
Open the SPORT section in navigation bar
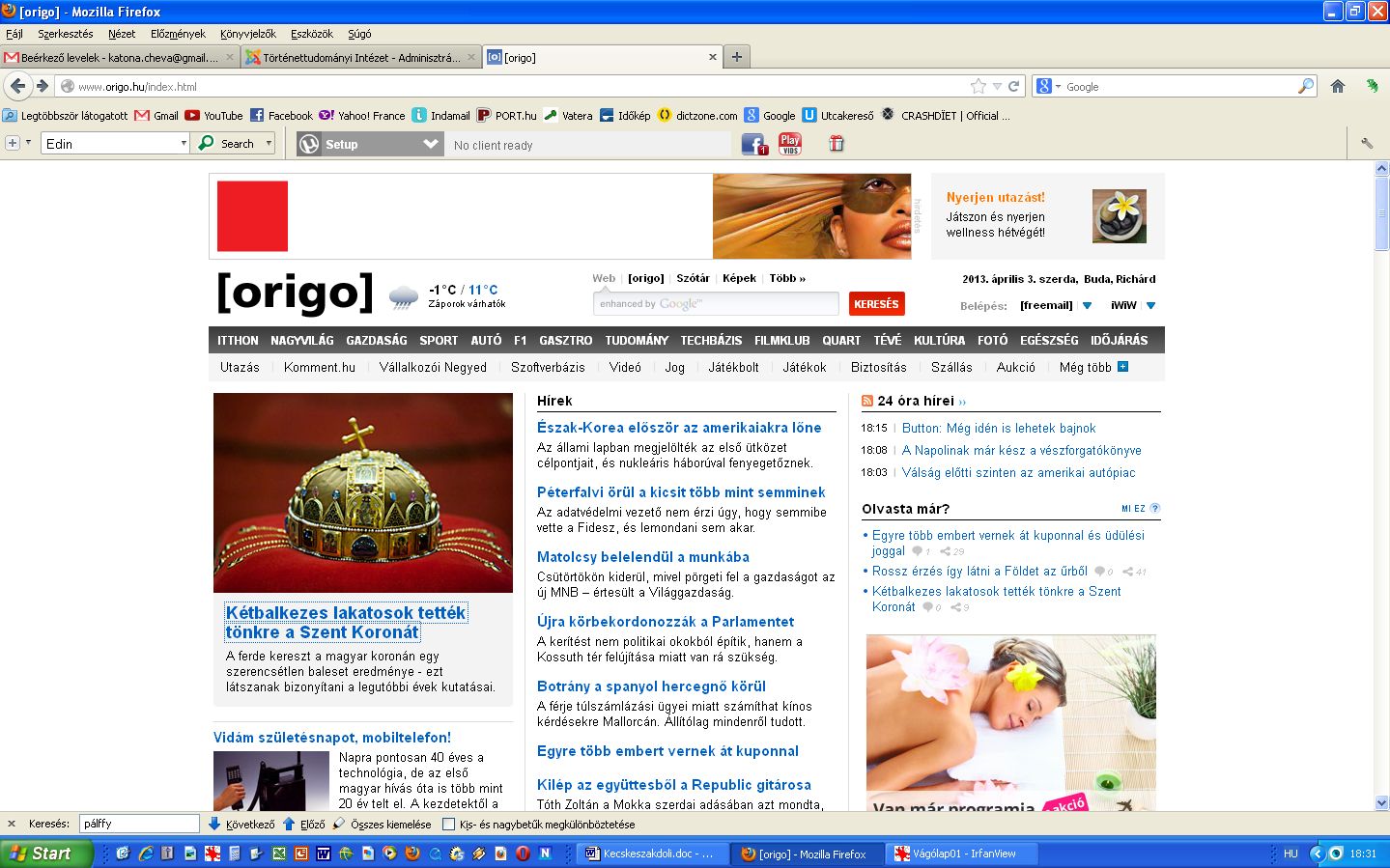[x=439, y=340]
